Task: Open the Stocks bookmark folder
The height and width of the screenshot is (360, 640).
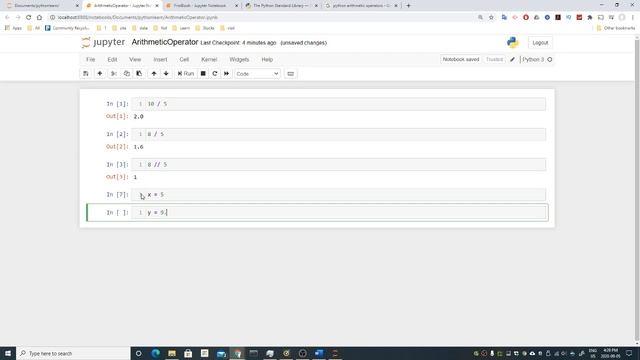Action: pos(205,28)
